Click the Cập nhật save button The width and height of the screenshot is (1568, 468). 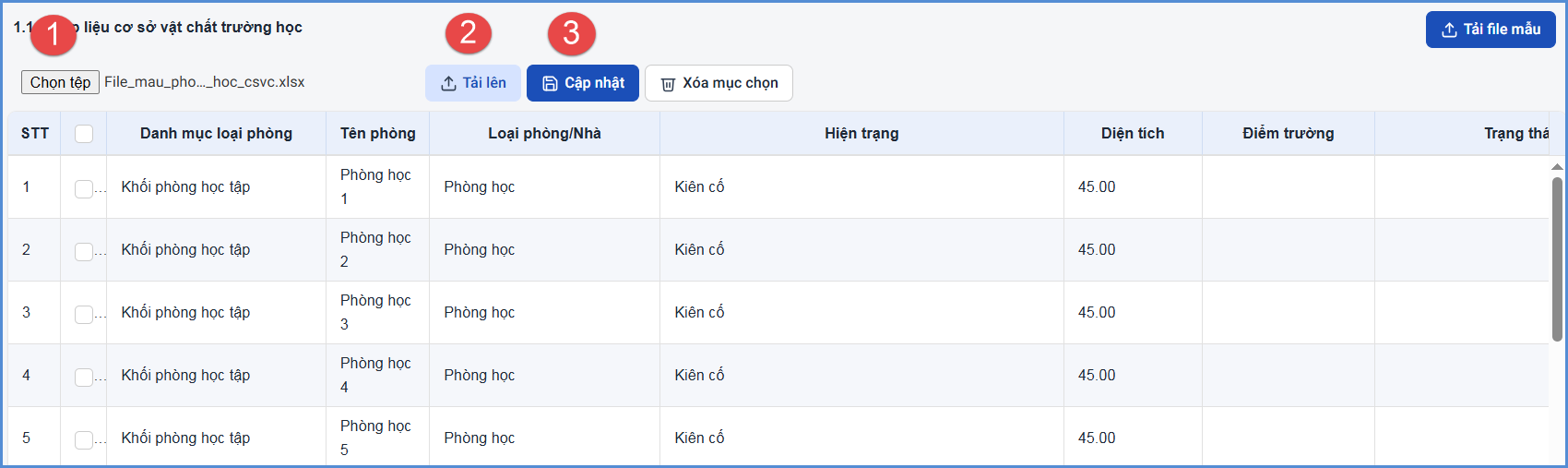coord(583,83)
